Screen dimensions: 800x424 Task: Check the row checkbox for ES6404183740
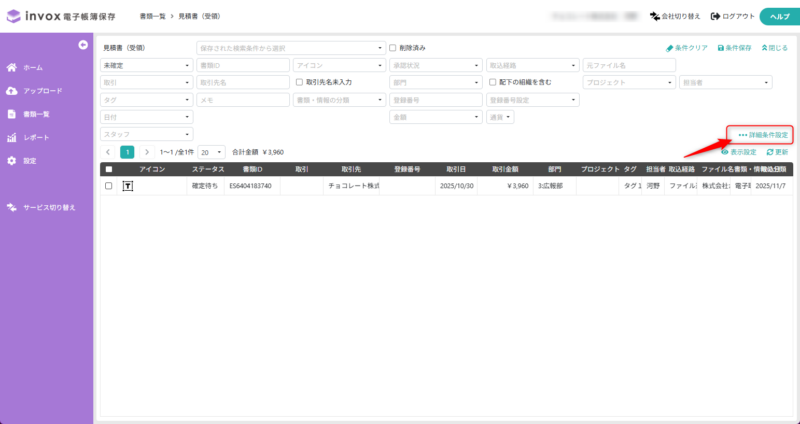(x=109, y=186)
